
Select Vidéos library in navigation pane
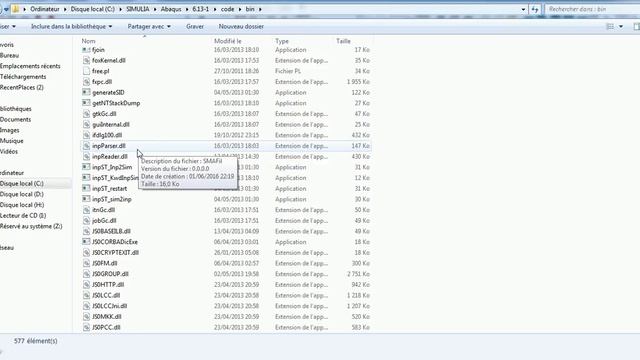click(x=9, y=151)
